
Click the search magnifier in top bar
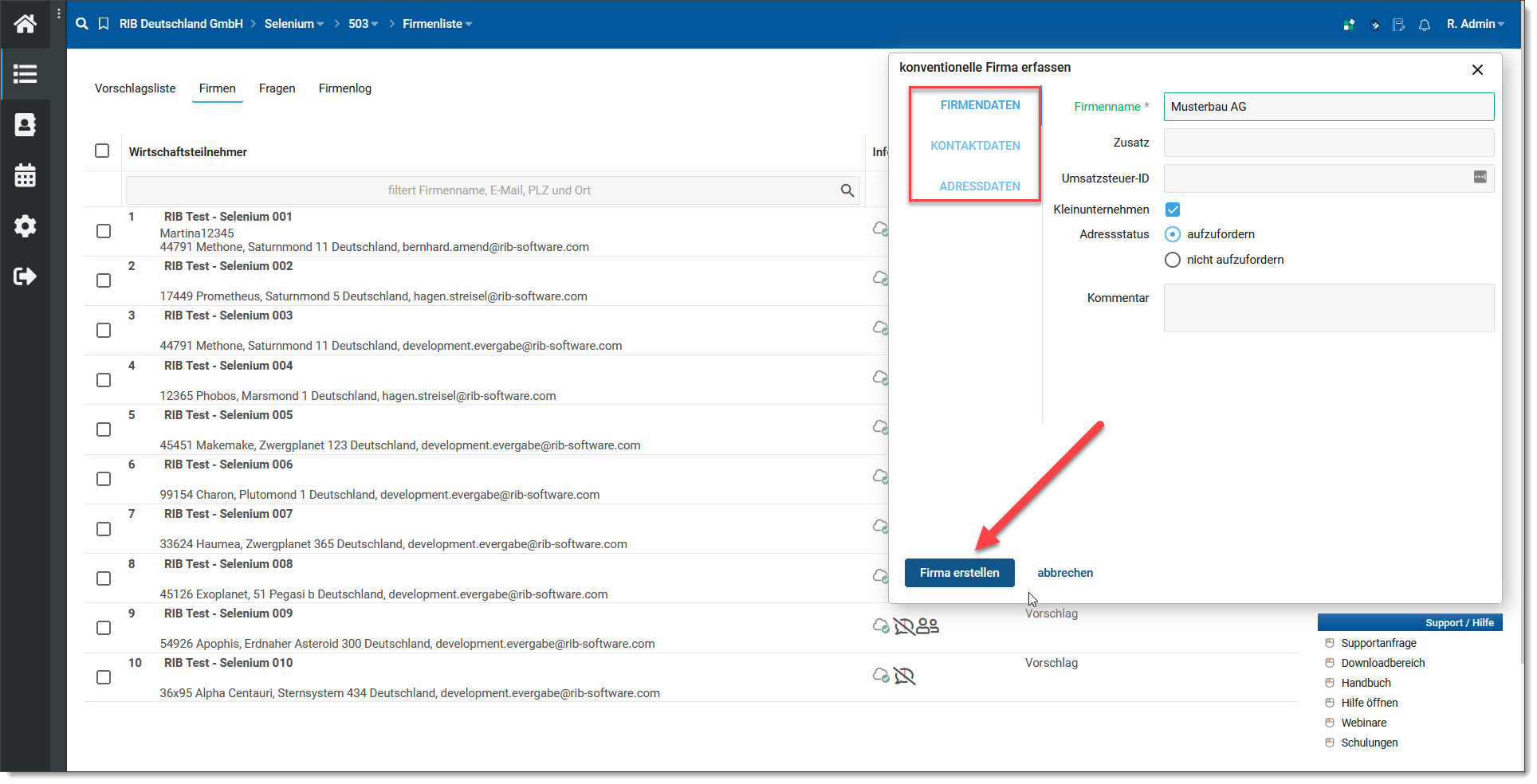(81, 24)
